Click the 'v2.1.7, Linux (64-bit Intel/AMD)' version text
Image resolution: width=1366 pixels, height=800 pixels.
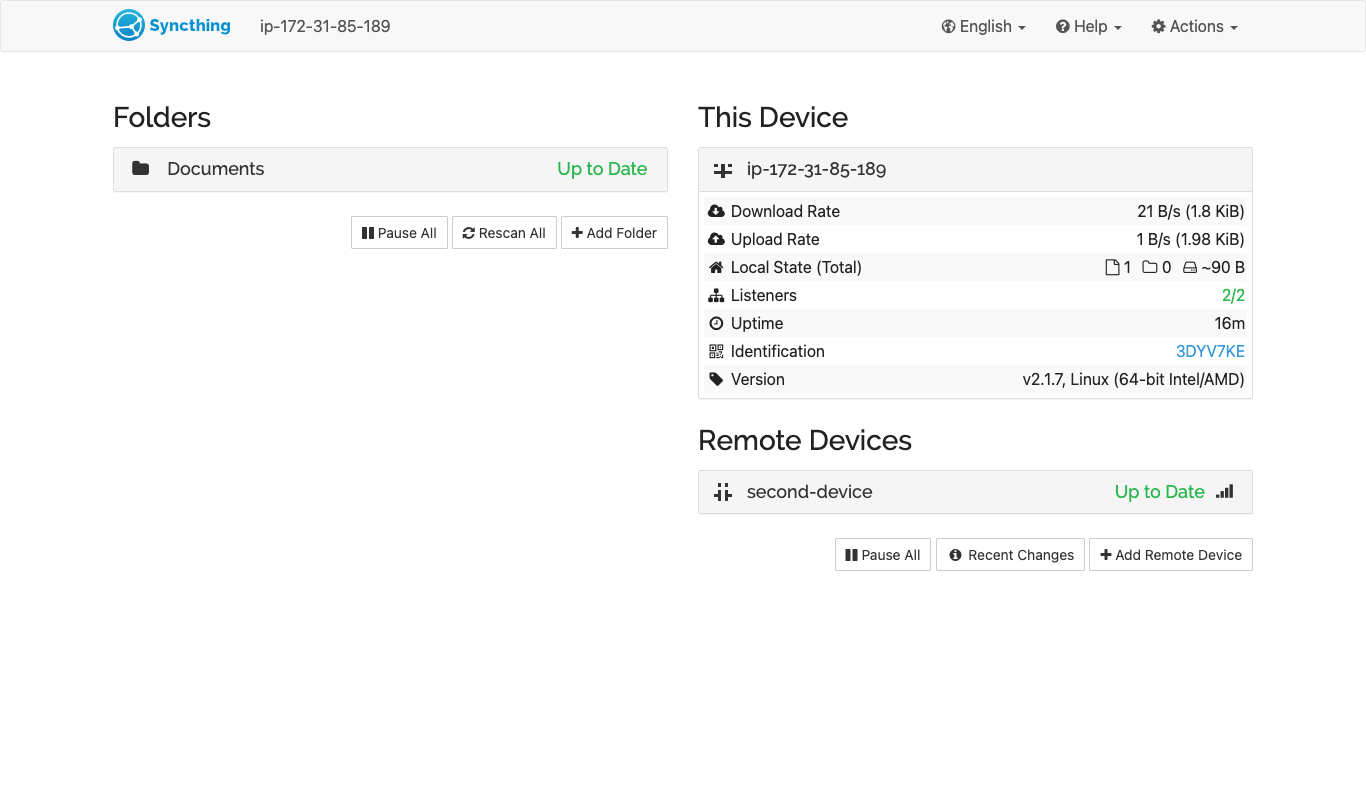click(1133, 379)
